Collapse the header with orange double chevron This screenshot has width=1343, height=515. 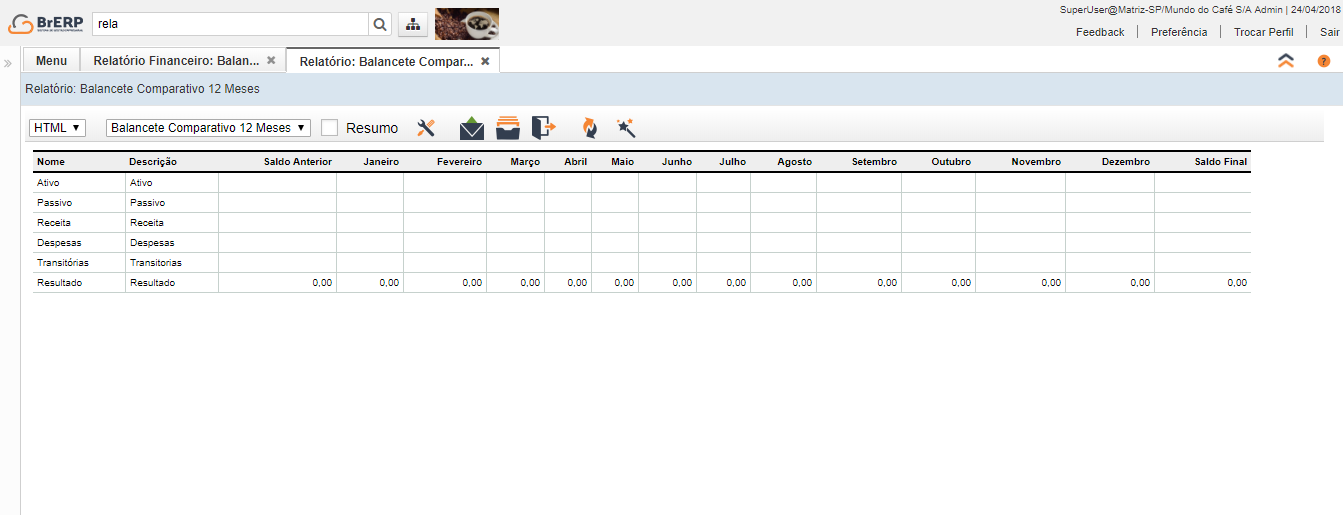tap(1286, 60)
